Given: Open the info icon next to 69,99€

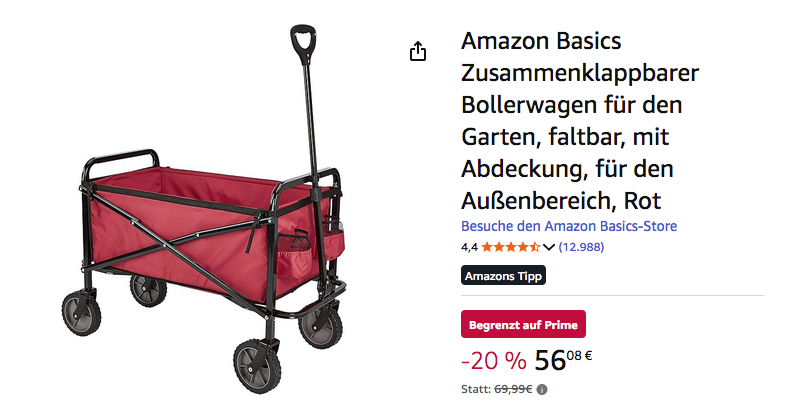Looking at the screenshot, I should pyautogui.click(x=542, y=389).
